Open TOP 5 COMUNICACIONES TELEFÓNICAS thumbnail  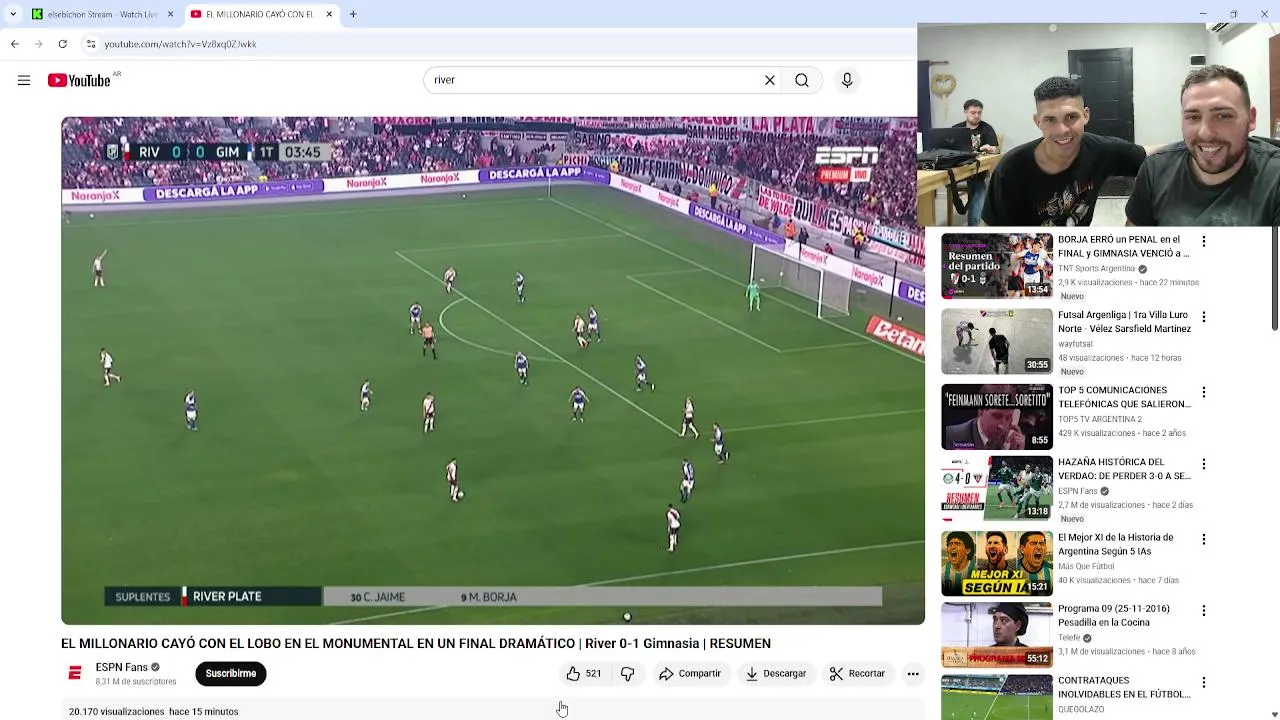coord(997,416)
